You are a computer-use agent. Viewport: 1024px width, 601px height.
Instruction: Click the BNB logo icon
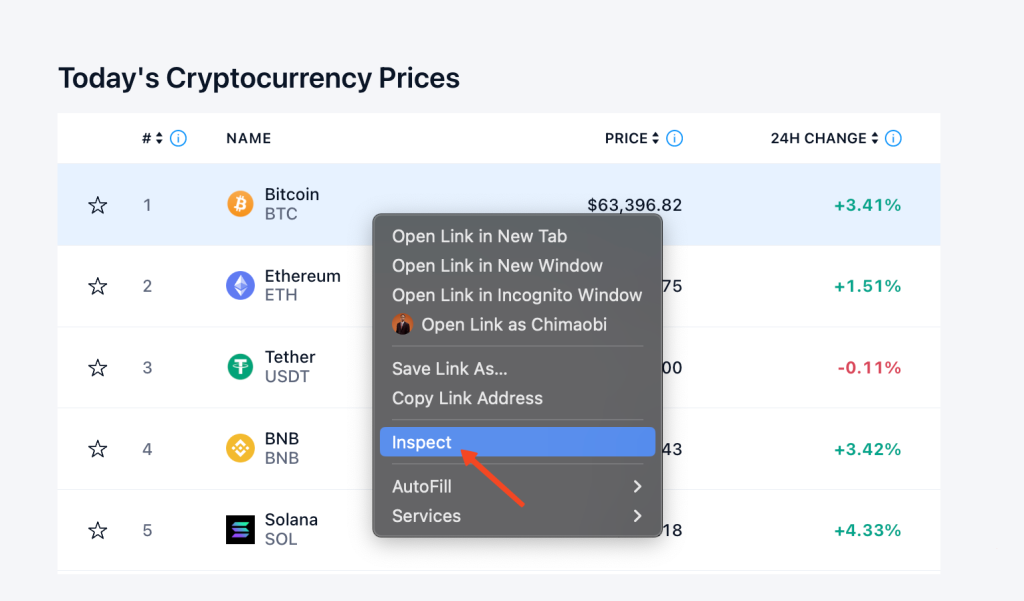[240, 448]
